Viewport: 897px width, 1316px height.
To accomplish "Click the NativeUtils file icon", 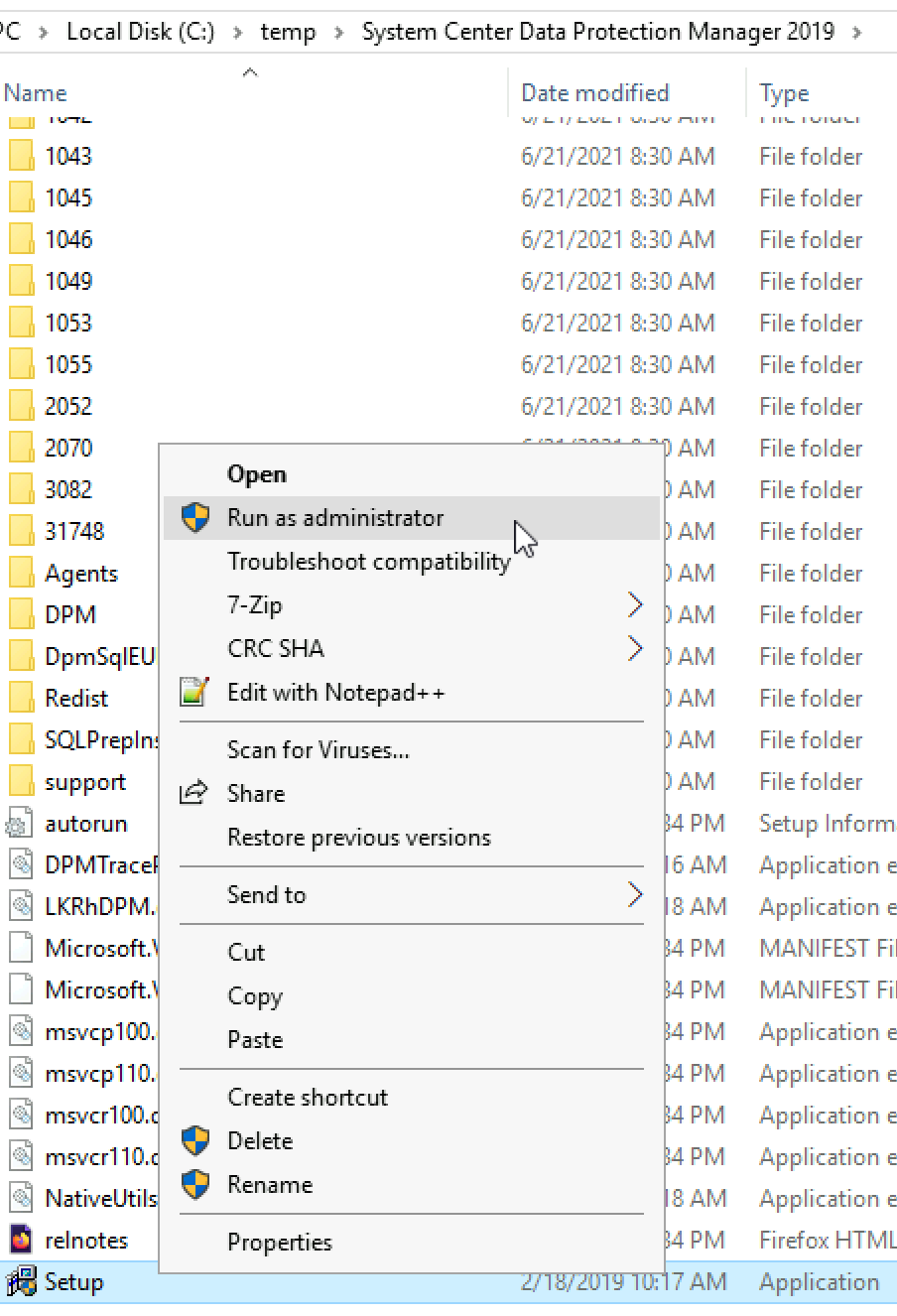I will tap(21, 1199).
